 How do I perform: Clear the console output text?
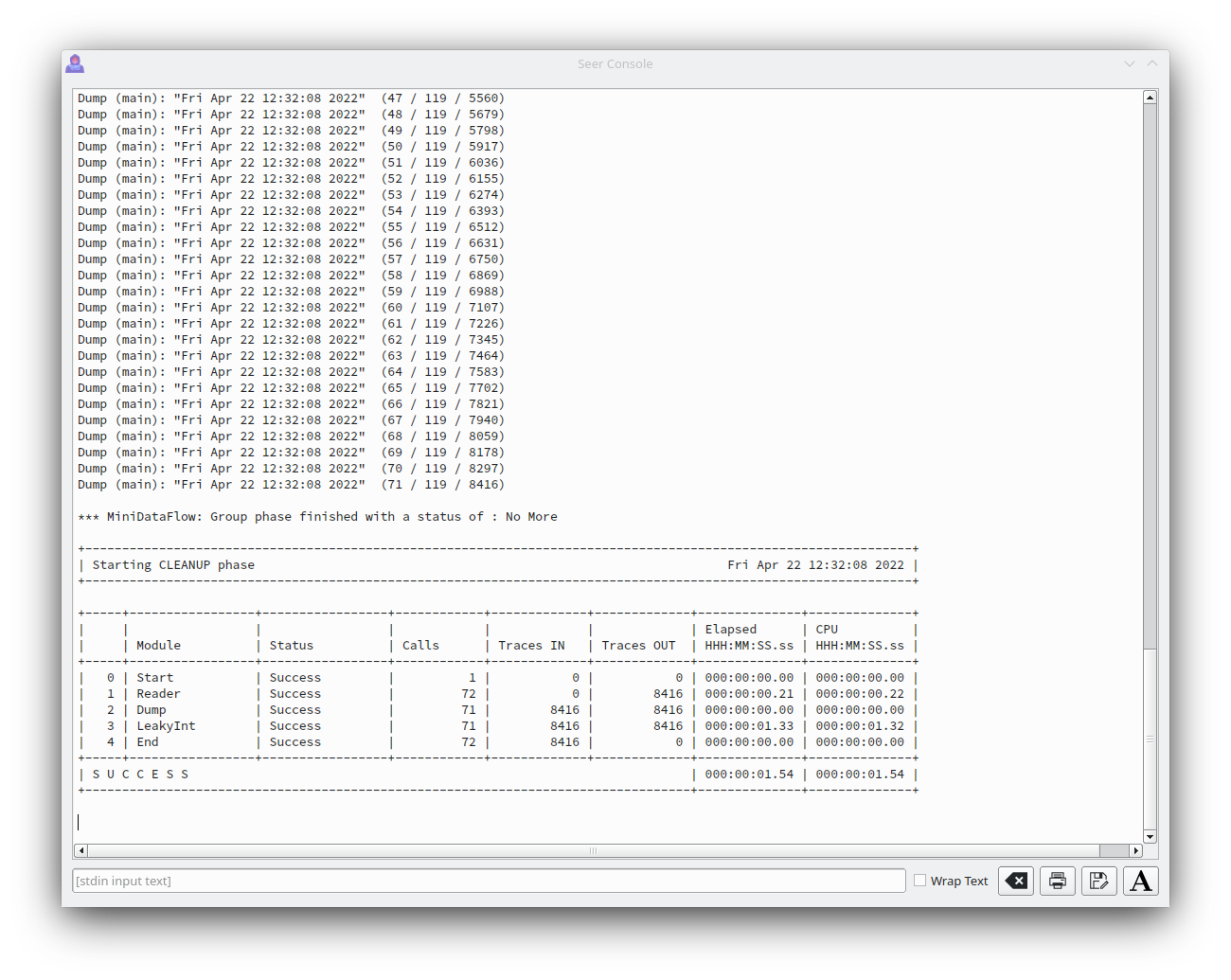pyautogui.click(x=1016, y=881)
